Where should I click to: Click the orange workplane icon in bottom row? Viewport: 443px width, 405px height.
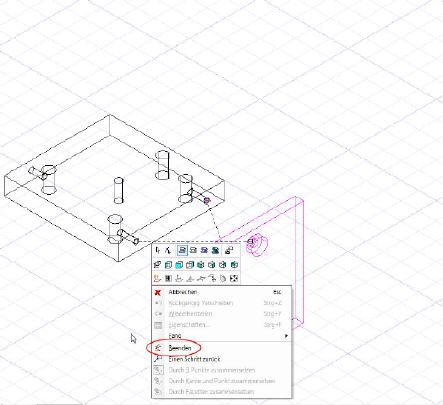(157, 278)
